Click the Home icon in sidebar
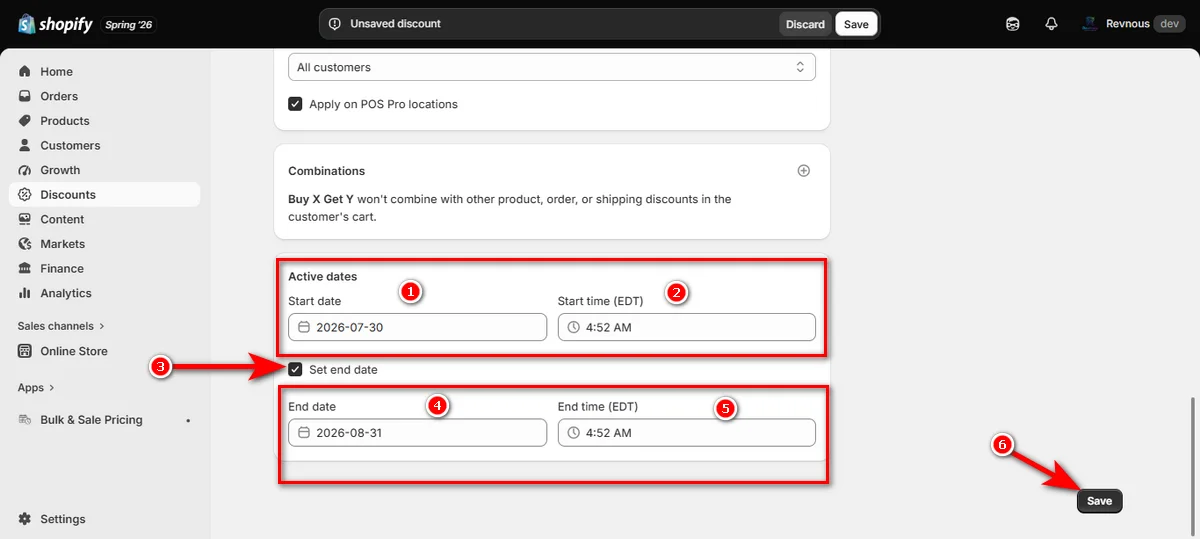The height and width of the screenshot is (539, 1200). point(25,72)
